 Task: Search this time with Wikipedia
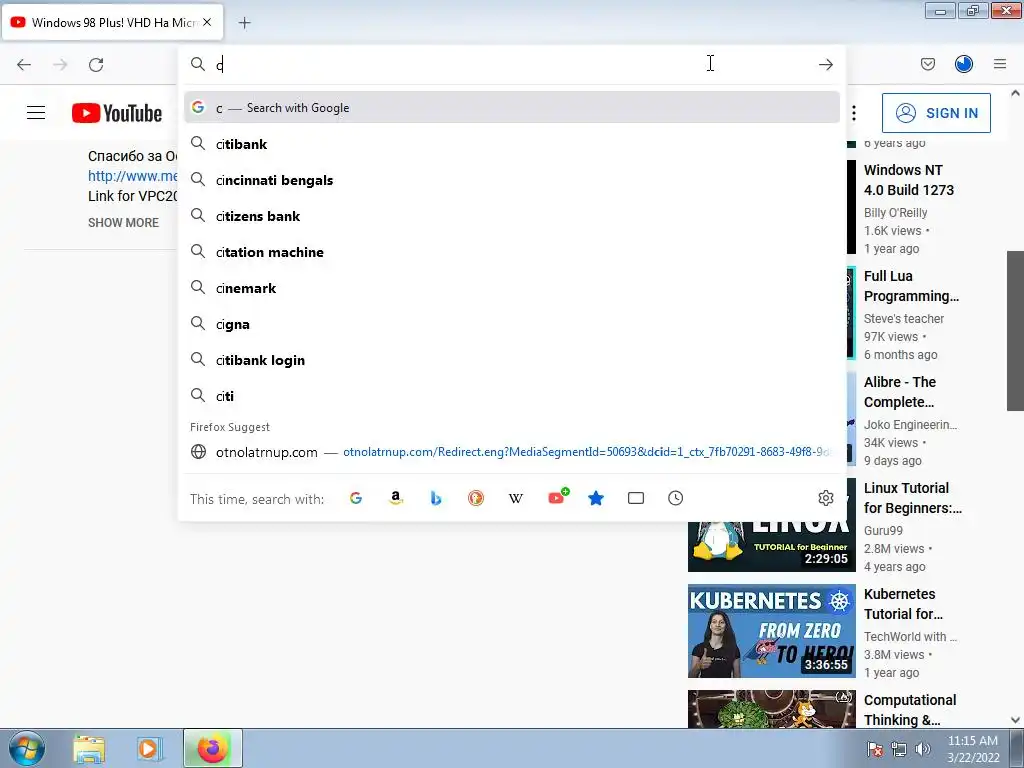(515, 498)
